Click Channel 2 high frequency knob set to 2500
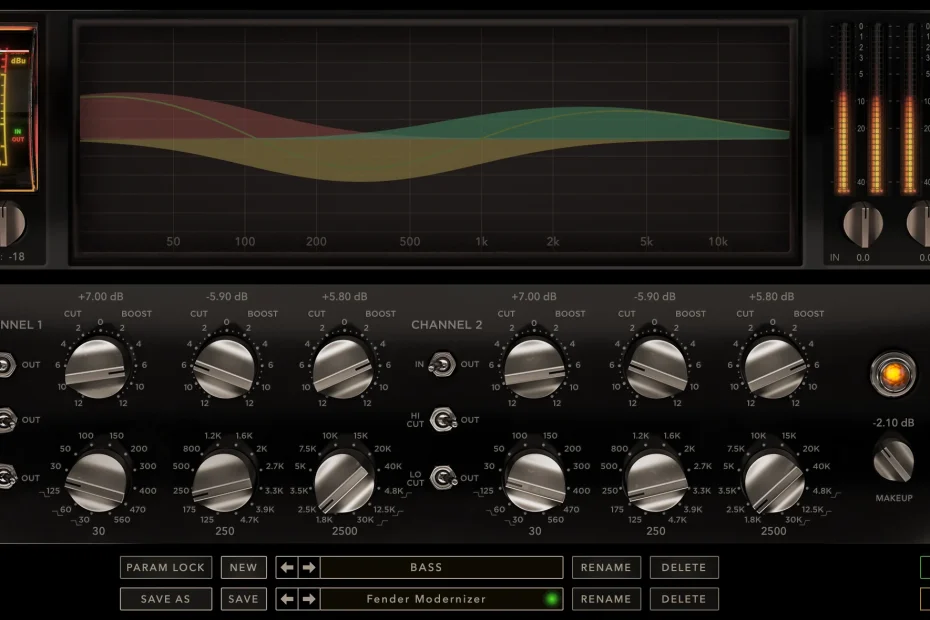The width and height of the screenshot is (930, 620). pos(773,480)
